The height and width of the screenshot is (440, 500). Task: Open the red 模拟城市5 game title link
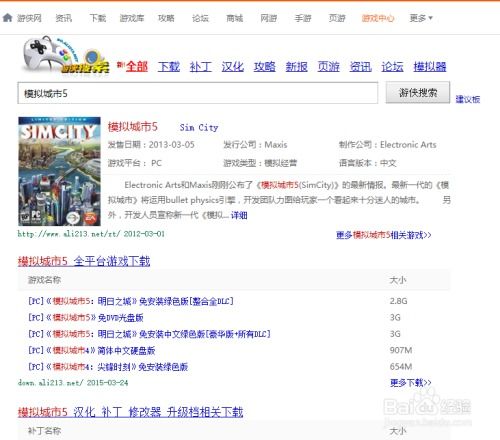[132, 127]
